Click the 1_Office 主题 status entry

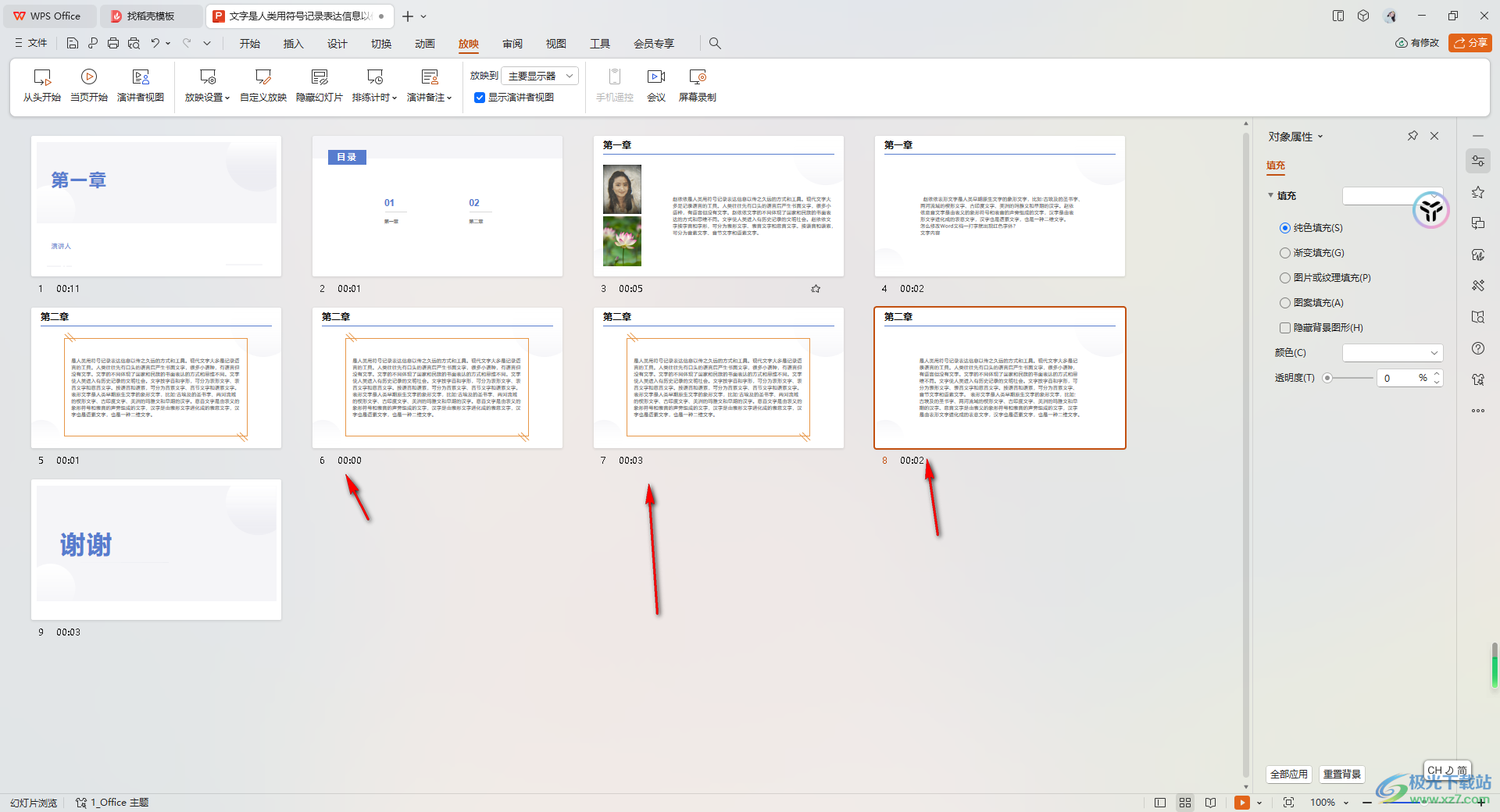[x=112, y=803]
